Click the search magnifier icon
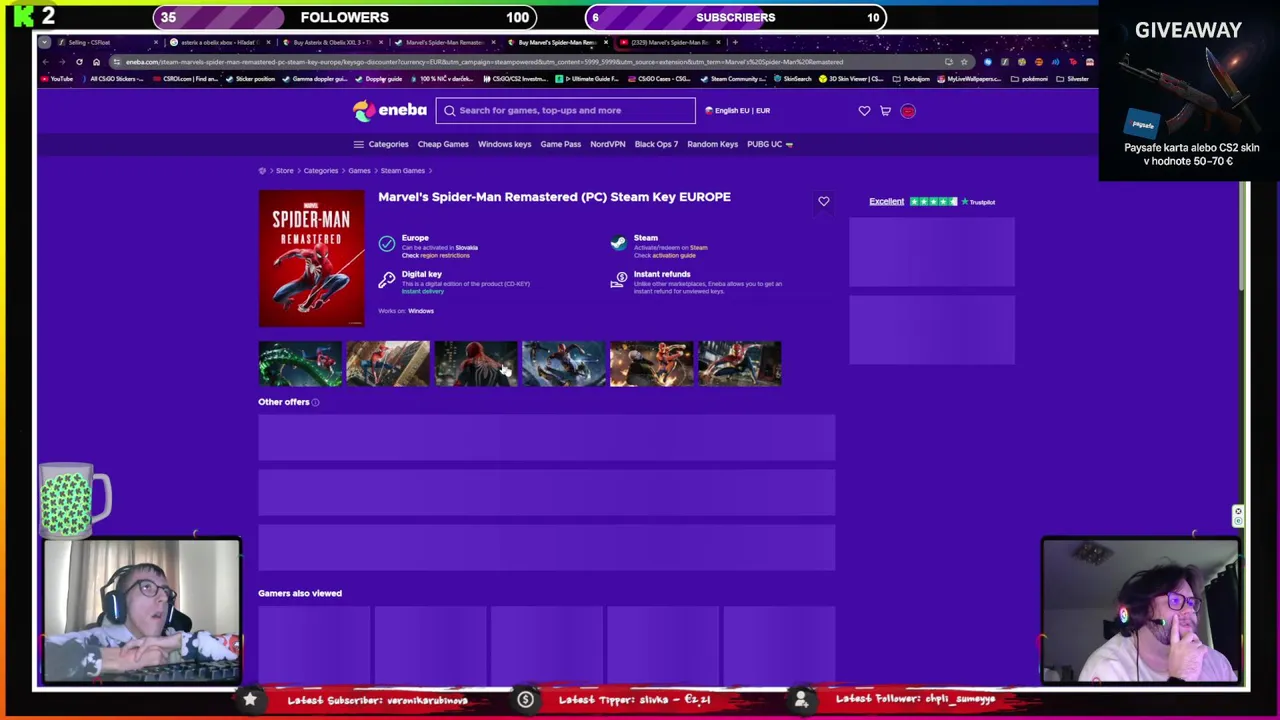This screenshot has width=1280, height=720. (x=449, y=110)
